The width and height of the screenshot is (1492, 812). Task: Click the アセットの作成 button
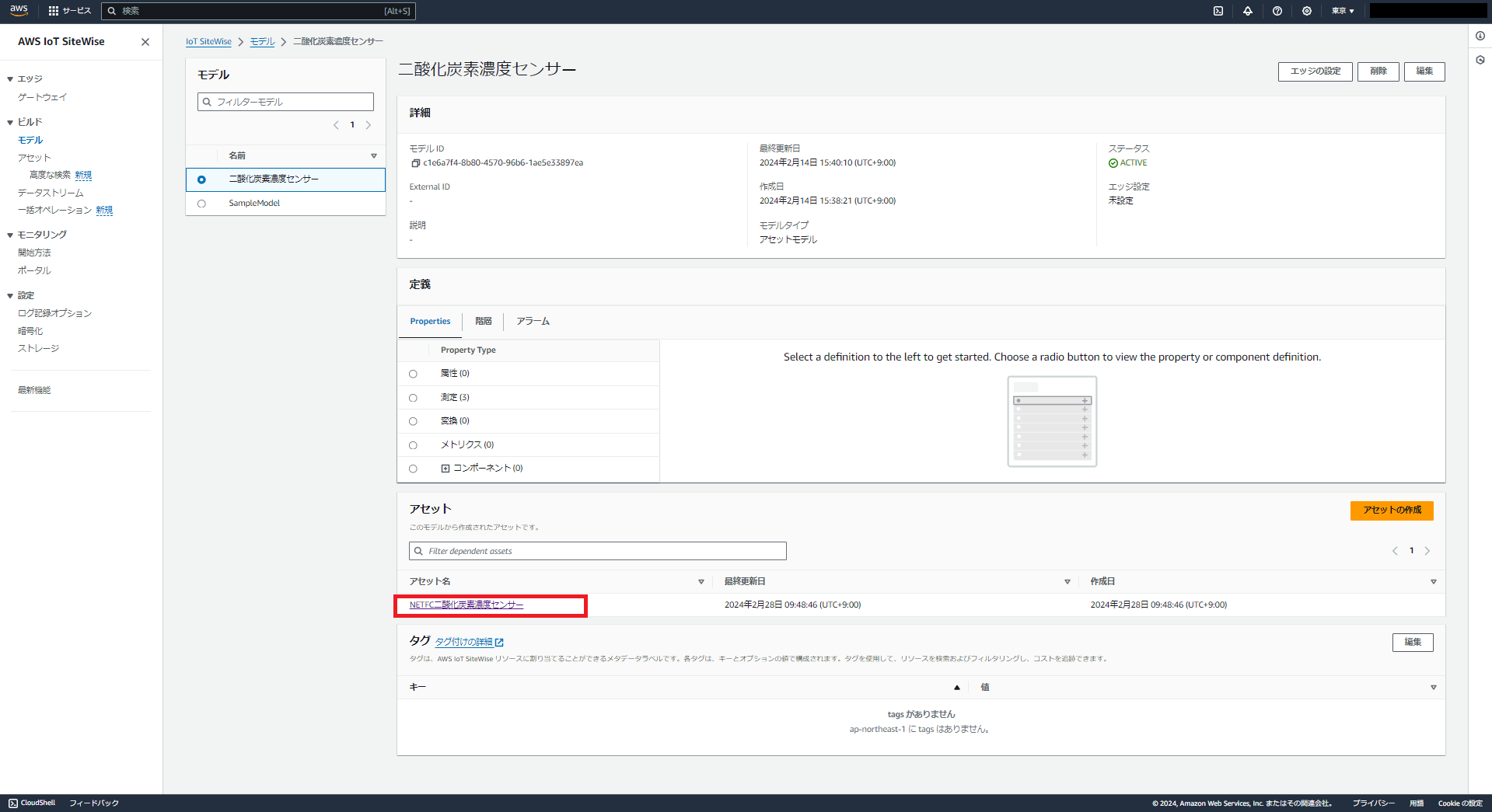pos(1392,511)
